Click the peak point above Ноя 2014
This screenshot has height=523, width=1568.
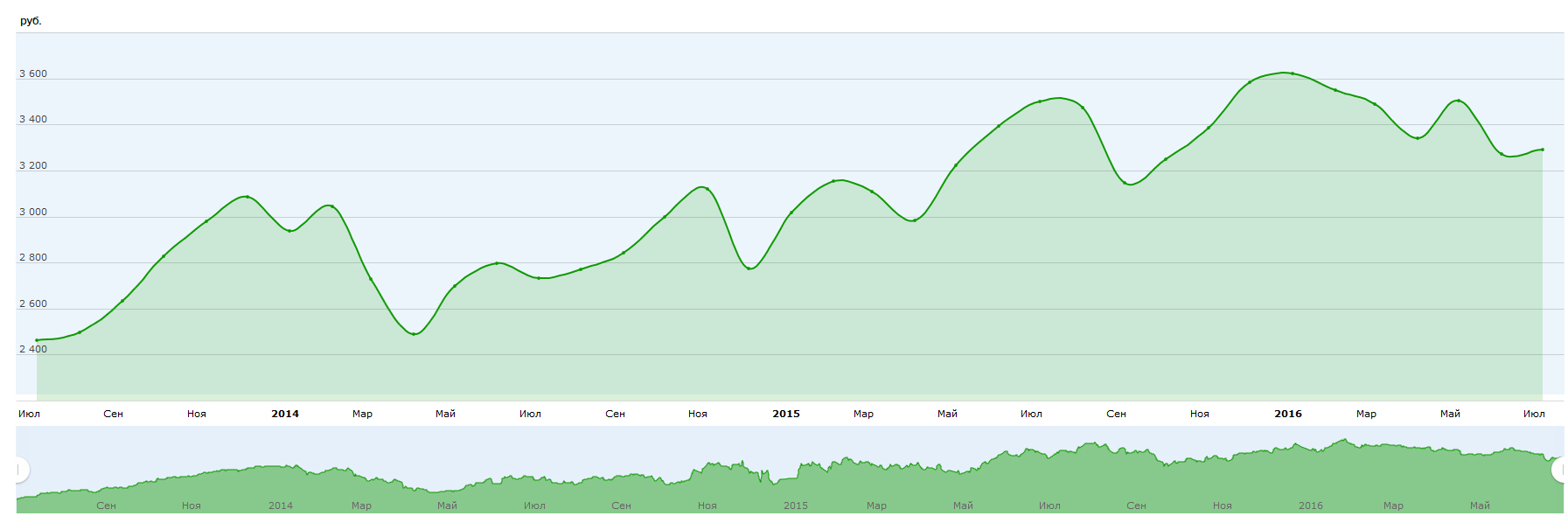(705, 188)
